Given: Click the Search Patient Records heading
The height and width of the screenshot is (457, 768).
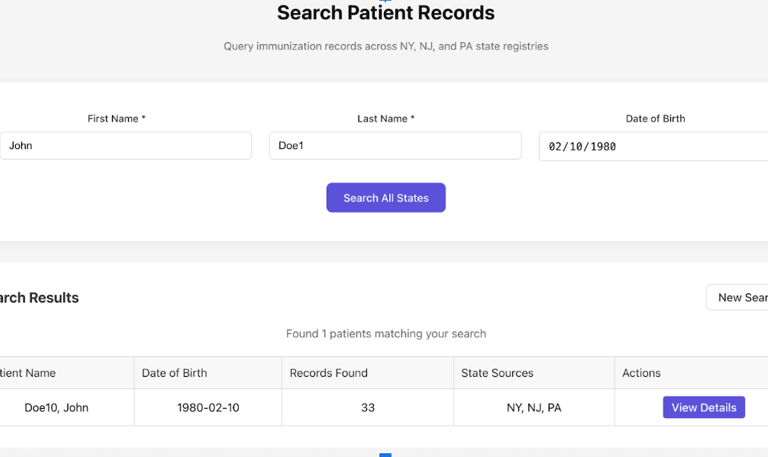Looking at the screenshot, I should (385, 13).
